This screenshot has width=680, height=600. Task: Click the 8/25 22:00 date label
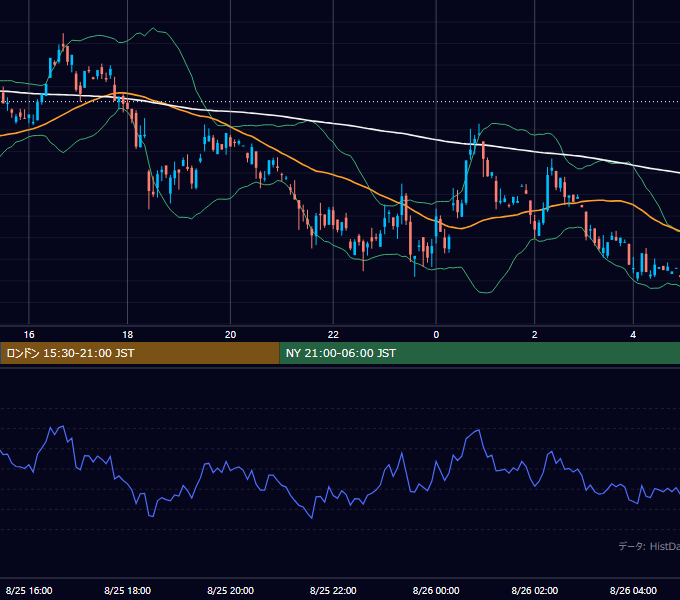pyautogui.click(x=333, y=590)
